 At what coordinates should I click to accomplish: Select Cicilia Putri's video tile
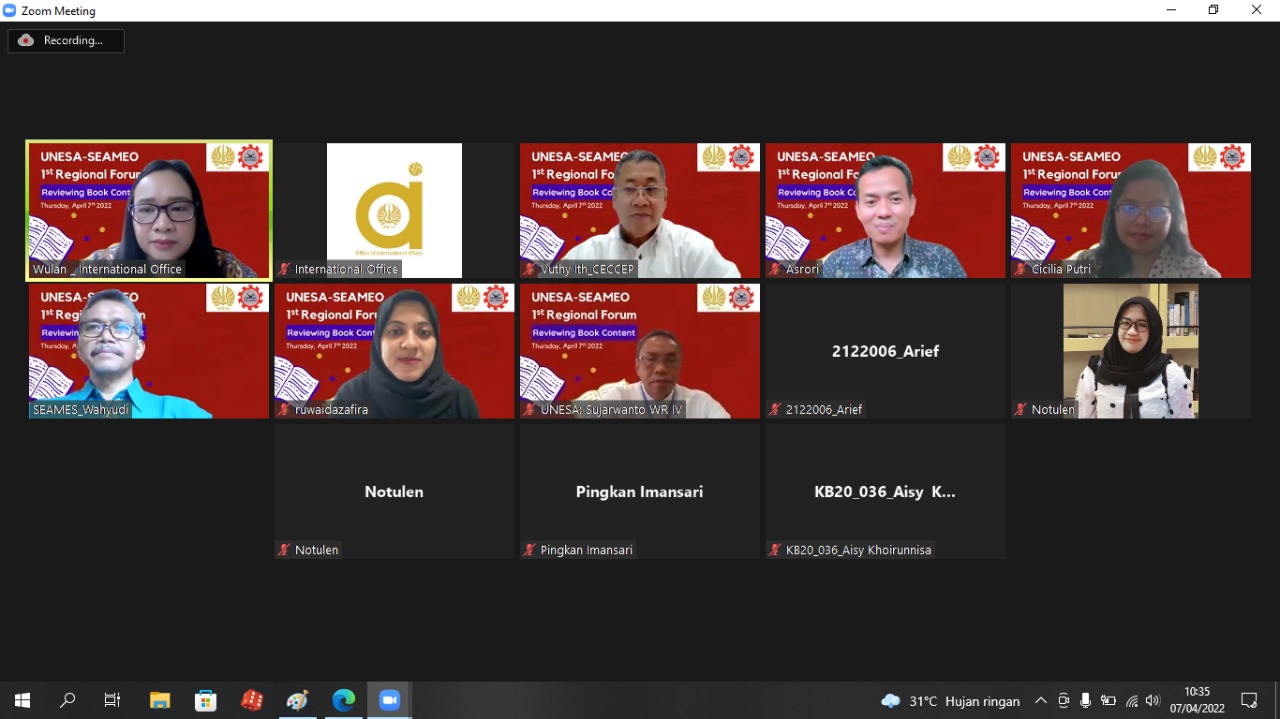pos(1131,210)
